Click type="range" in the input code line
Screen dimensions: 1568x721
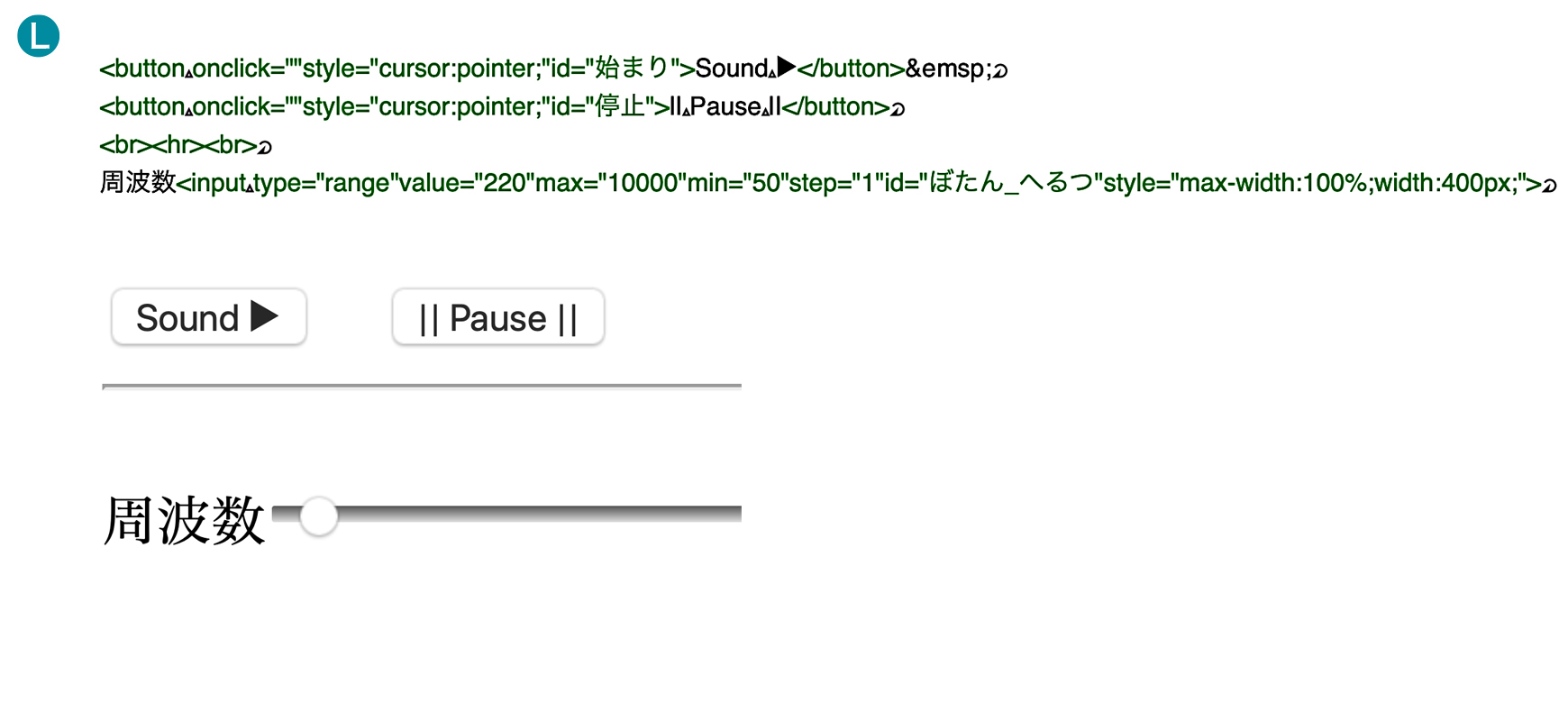click(x=322, y=183)
